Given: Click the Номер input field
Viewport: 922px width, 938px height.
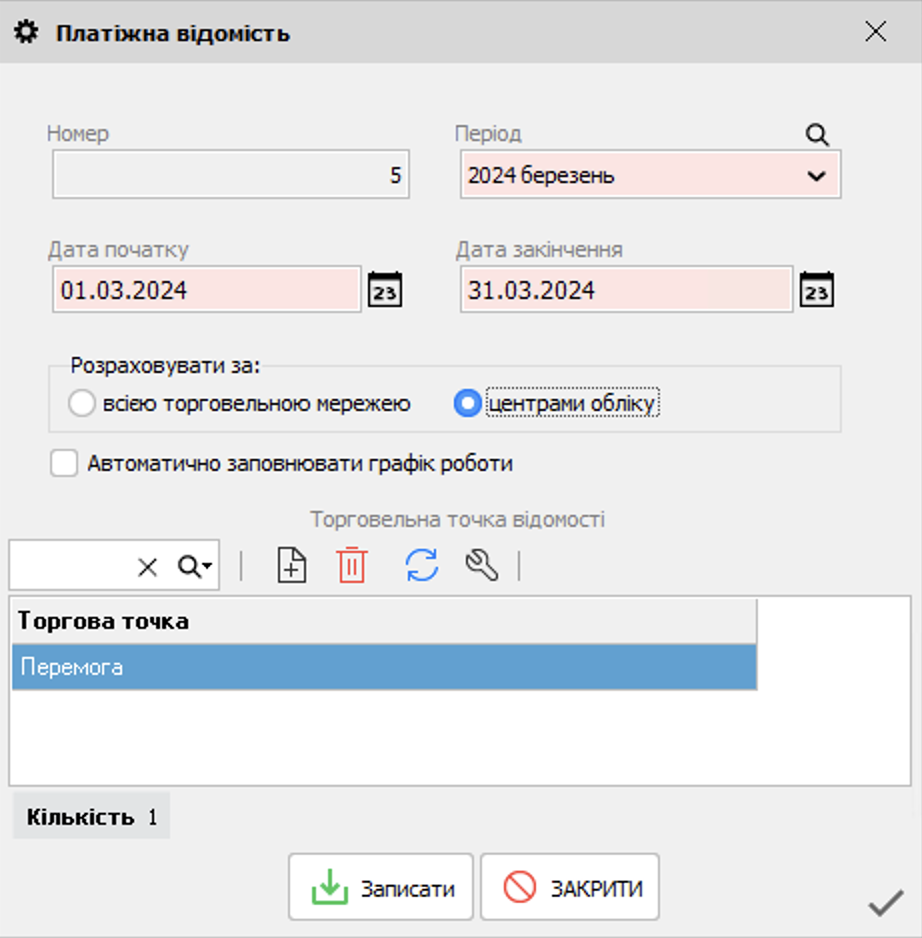Looking at the screenshot, I should (x=231, y=175).
